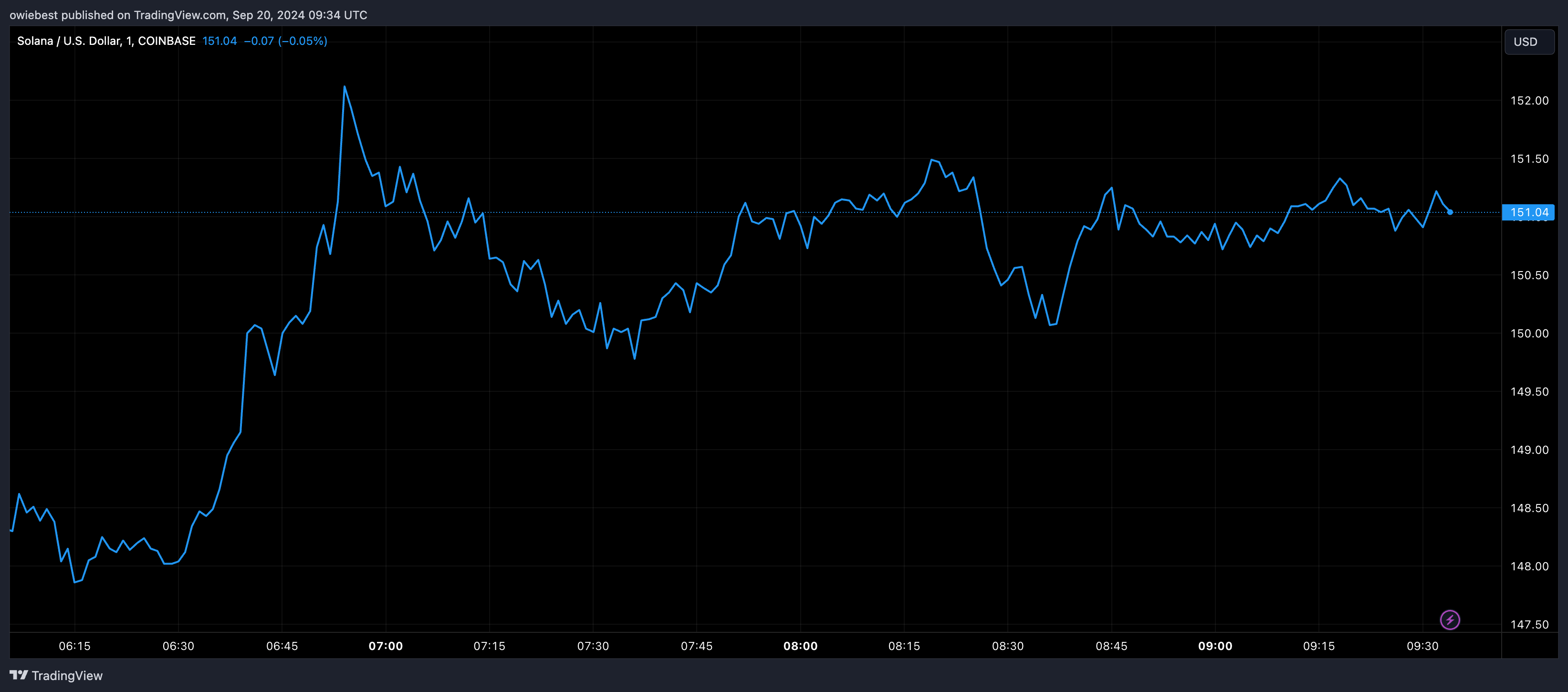This screenshot has width=1568, height=692.
Task: Click the 09:15 time axis label
Action: pyautogui.click(x=1318, y=646)
